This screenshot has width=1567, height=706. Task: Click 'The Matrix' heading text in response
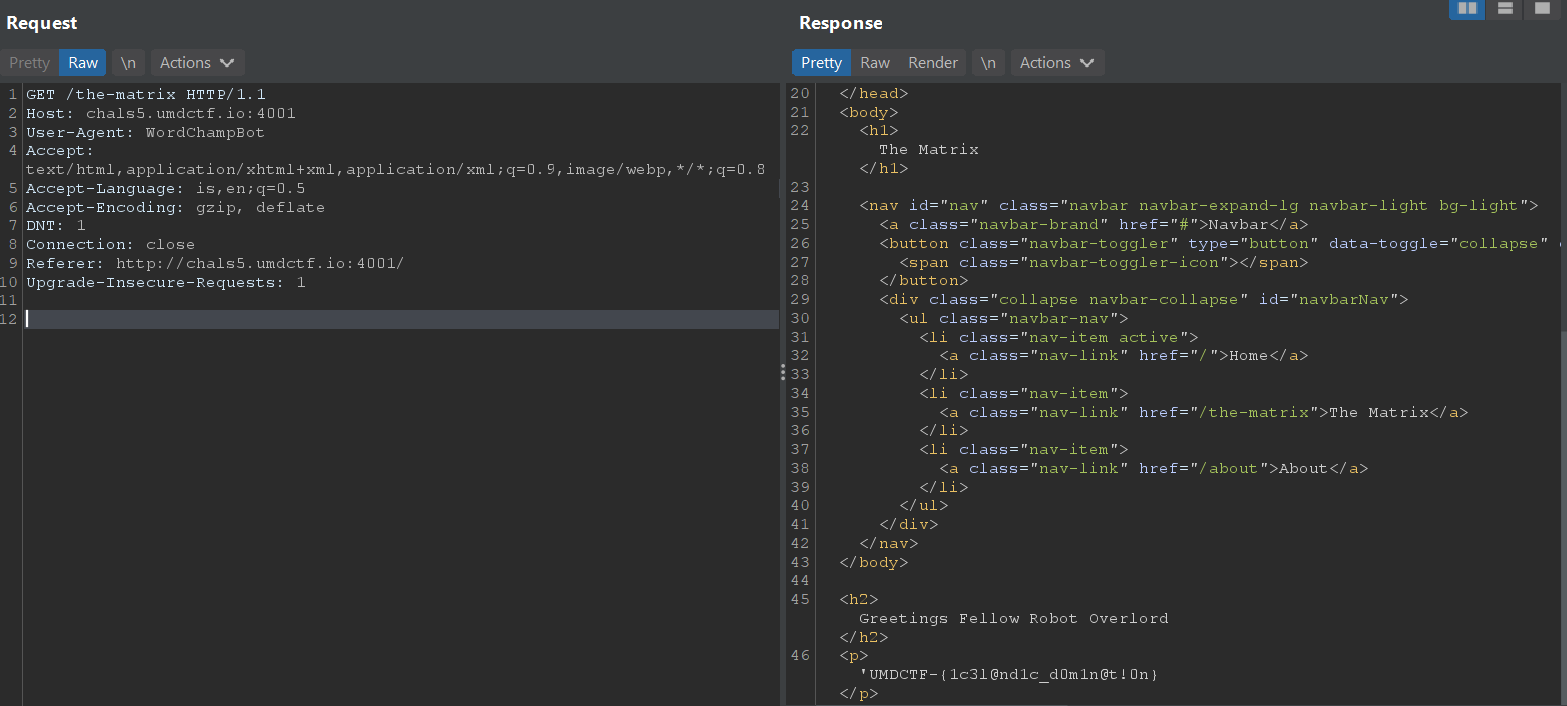point(929,150)
